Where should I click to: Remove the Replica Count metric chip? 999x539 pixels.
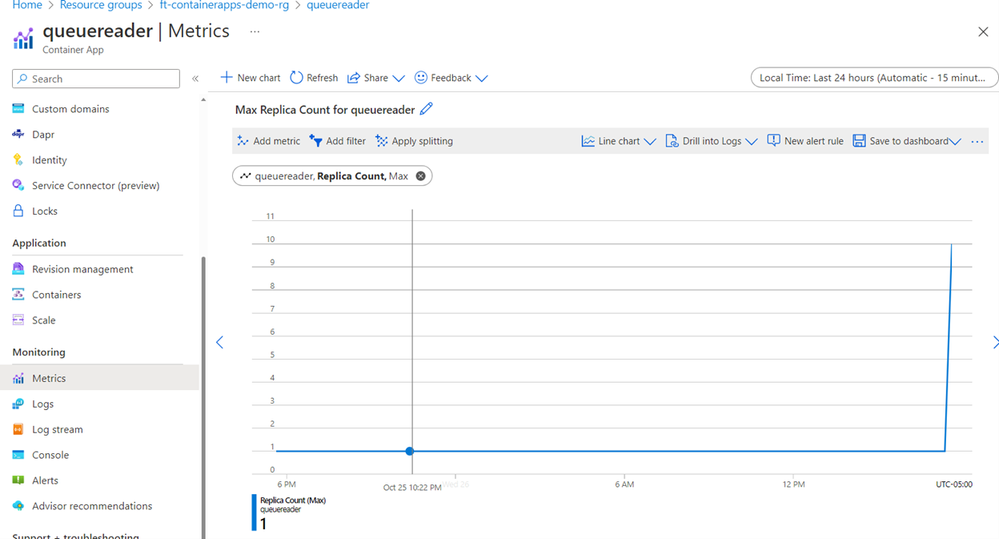pos(420,176)
